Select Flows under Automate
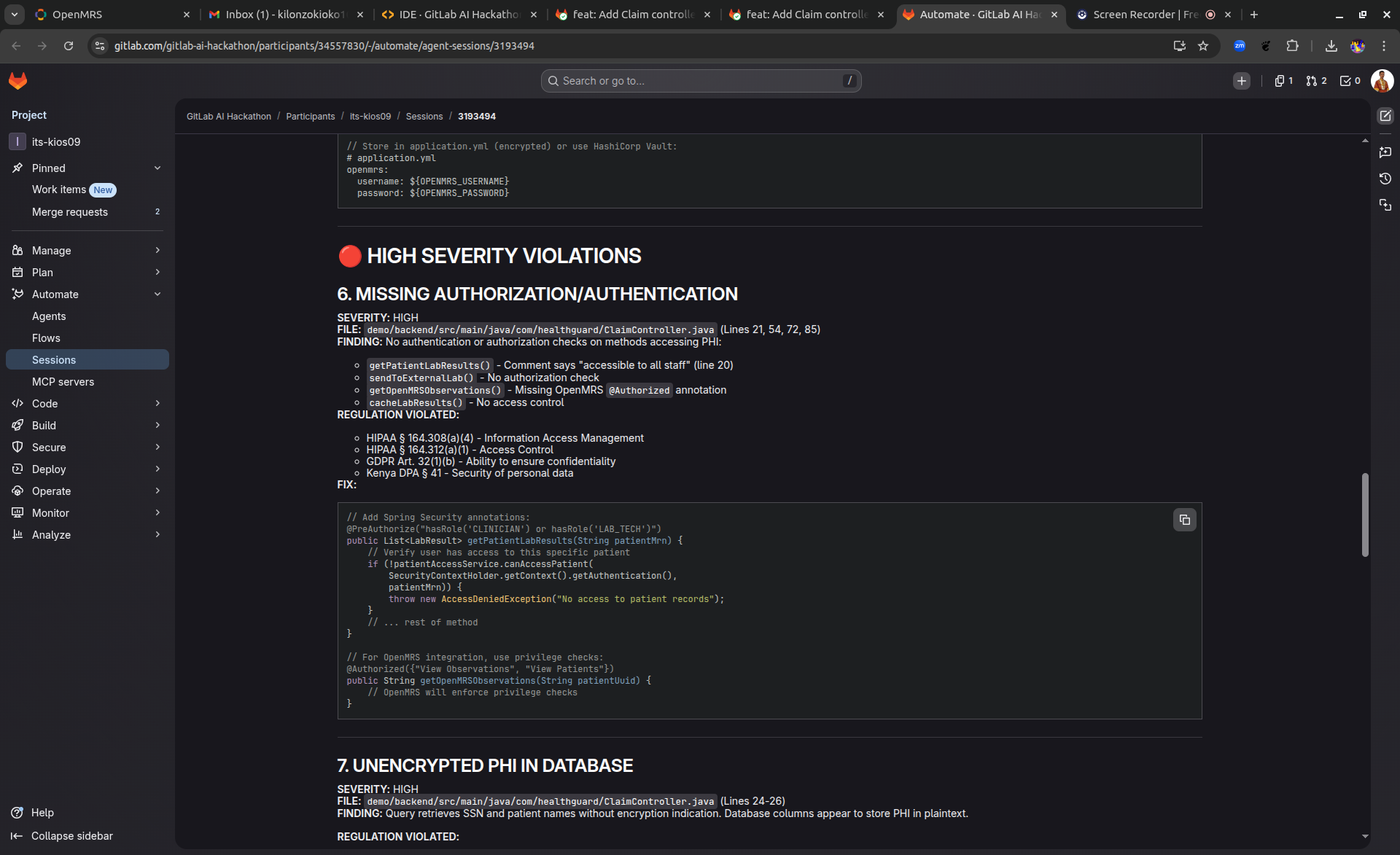 click(x=46, y=338)
